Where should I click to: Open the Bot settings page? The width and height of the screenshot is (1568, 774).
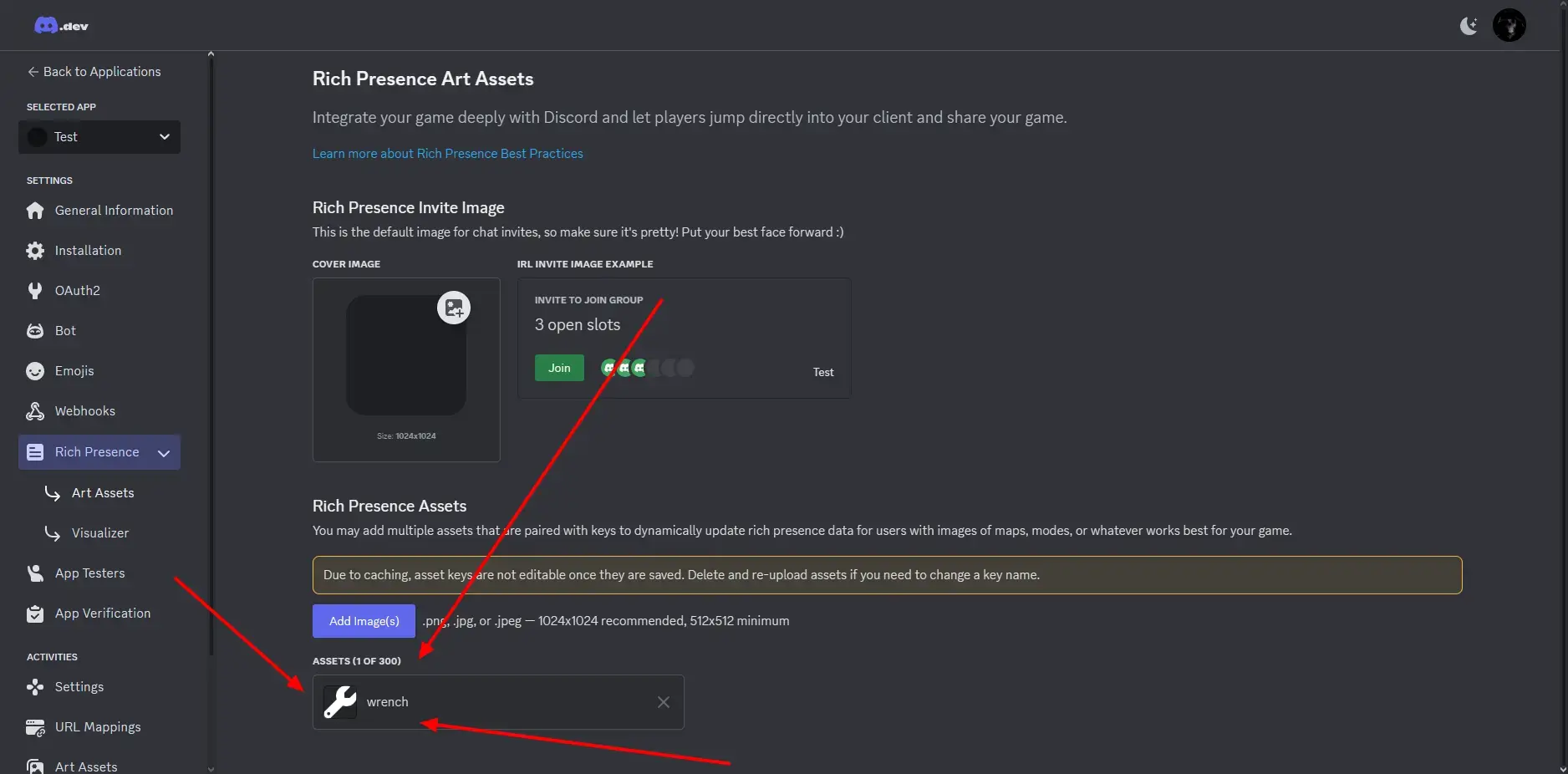(x=65, y=331)
